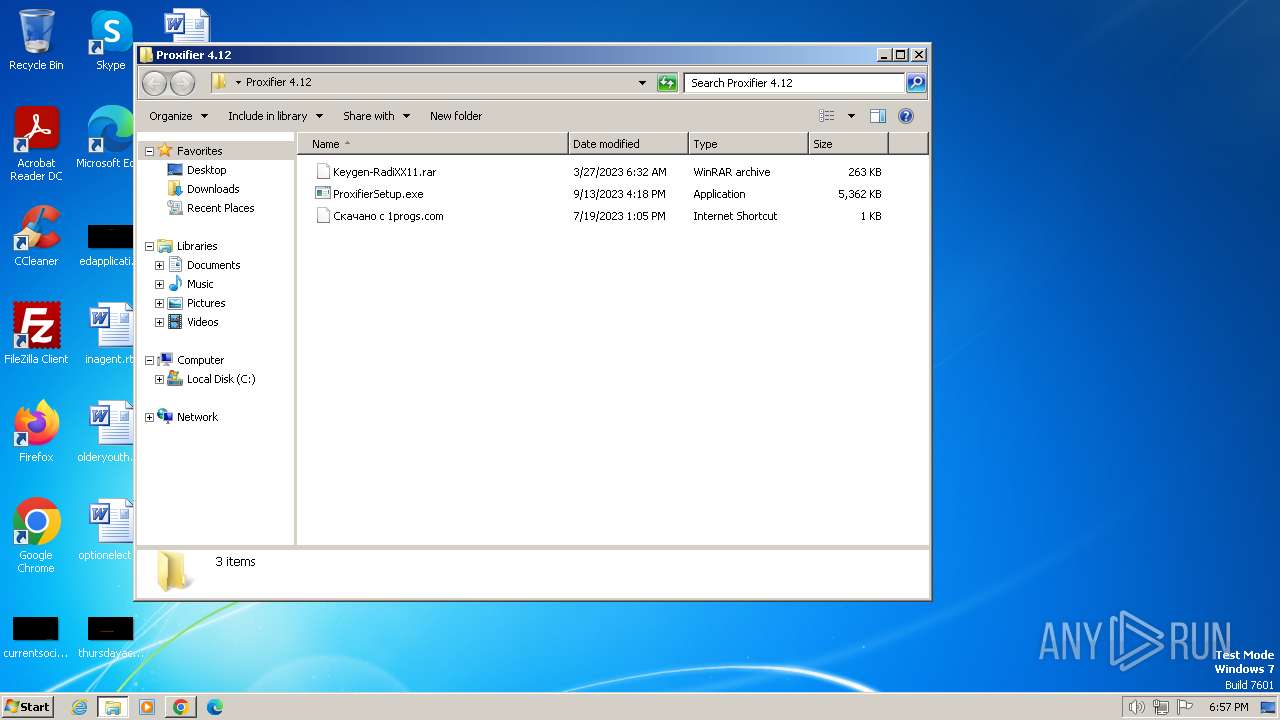1280x720 pixels.
Task: Click the '9/13/2023 4:18 PM' date cell
Action: [619, 194]
